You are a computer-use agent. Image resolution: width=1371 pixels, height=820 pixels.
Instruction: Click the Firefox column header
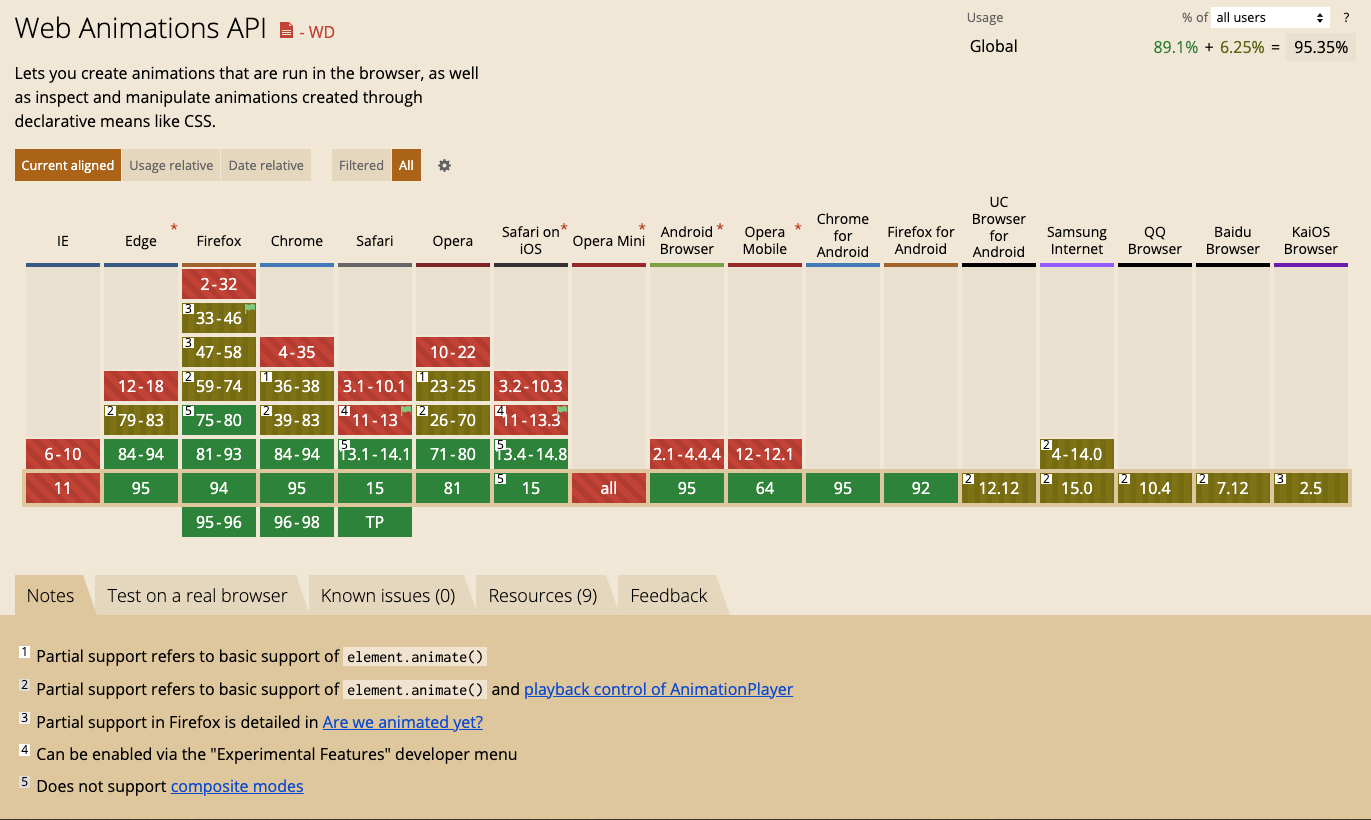pyautogui.click(x=219, y=241)
